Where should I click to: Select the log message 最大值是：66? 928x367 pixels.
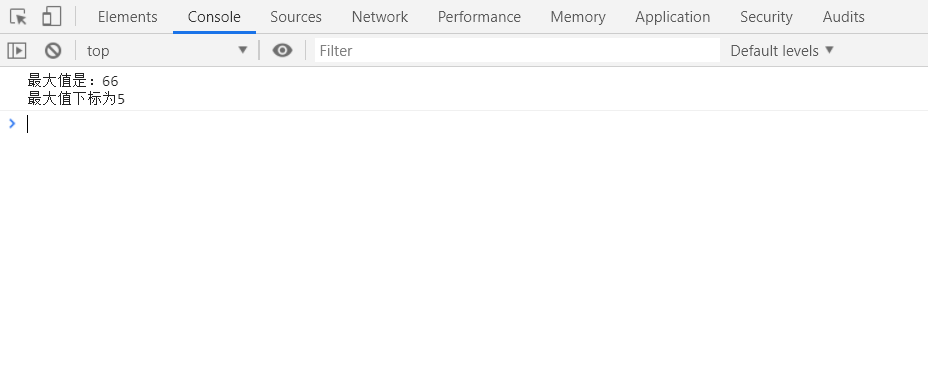(73, 81)
